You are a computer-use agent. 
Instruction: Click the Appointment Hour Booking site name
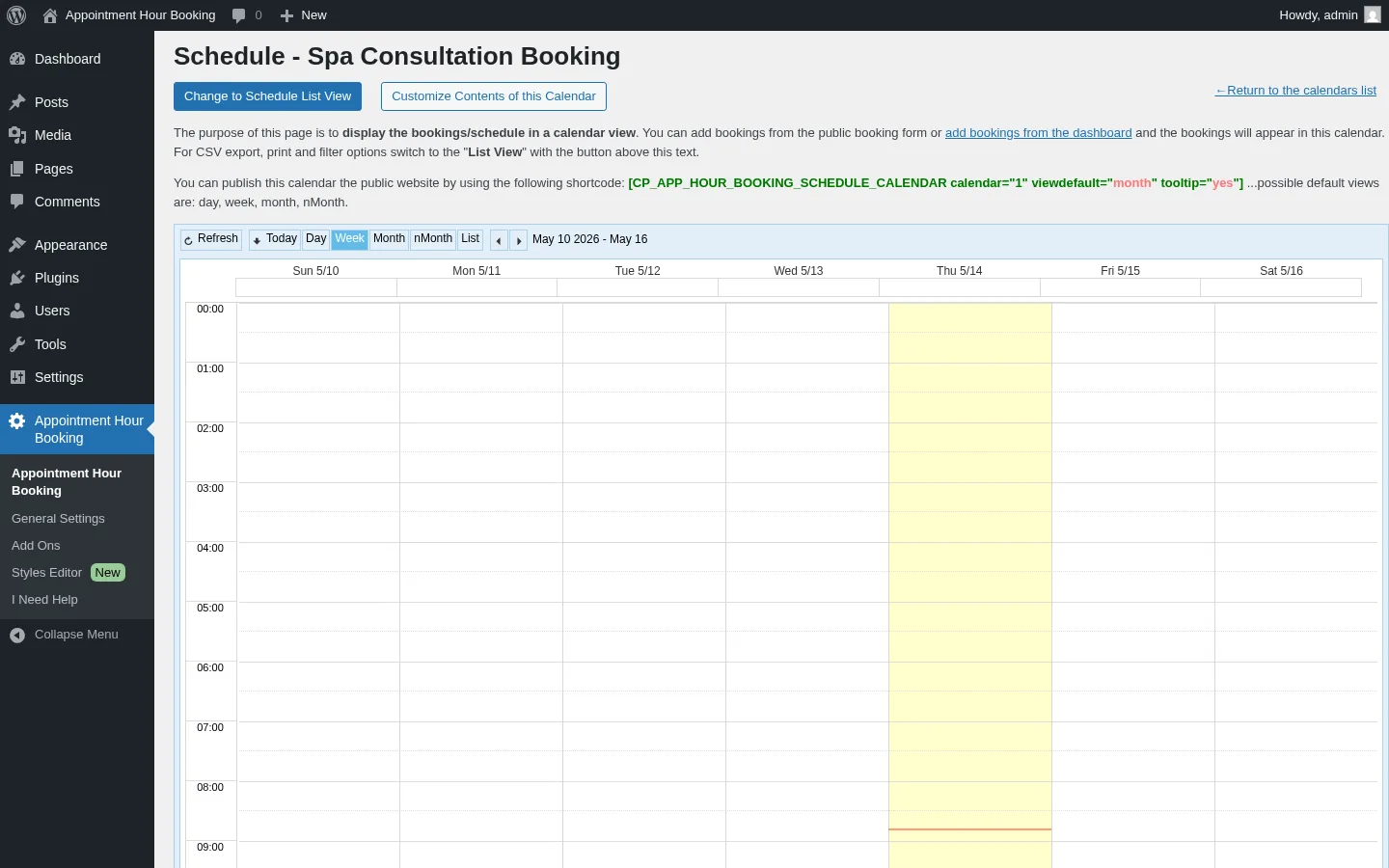click(140, 15)
